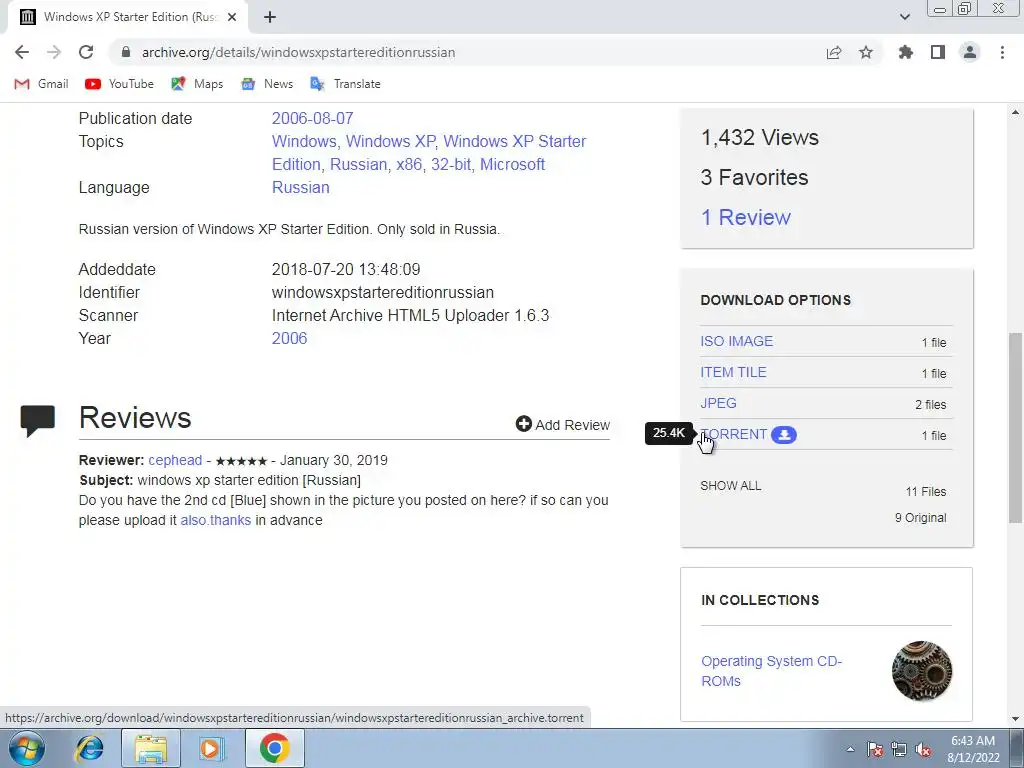The height and width of the screenshot is (768, 1024).
Task: Open the 9 Original files link
Action: click(x=920, y=517)
